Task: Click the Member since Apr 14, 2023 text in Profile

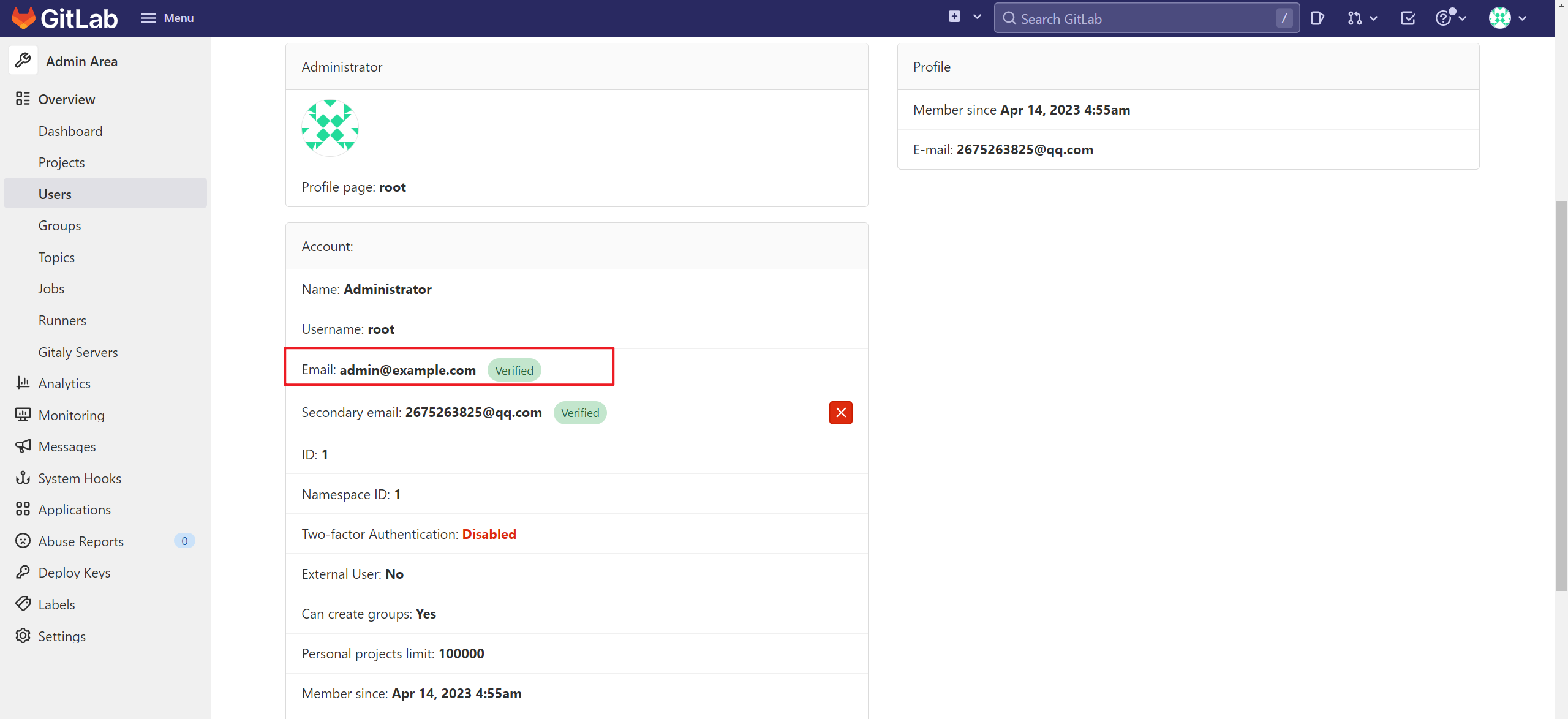Action: coord(1022,110)
